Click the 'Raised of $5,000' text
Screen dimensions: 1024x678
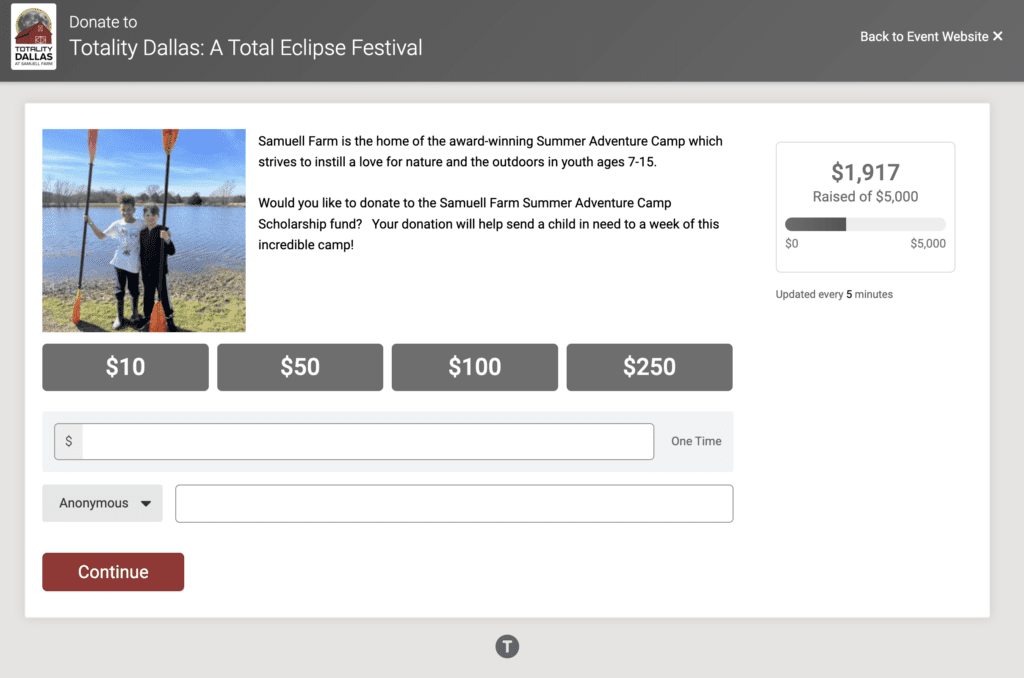[865, 197]
